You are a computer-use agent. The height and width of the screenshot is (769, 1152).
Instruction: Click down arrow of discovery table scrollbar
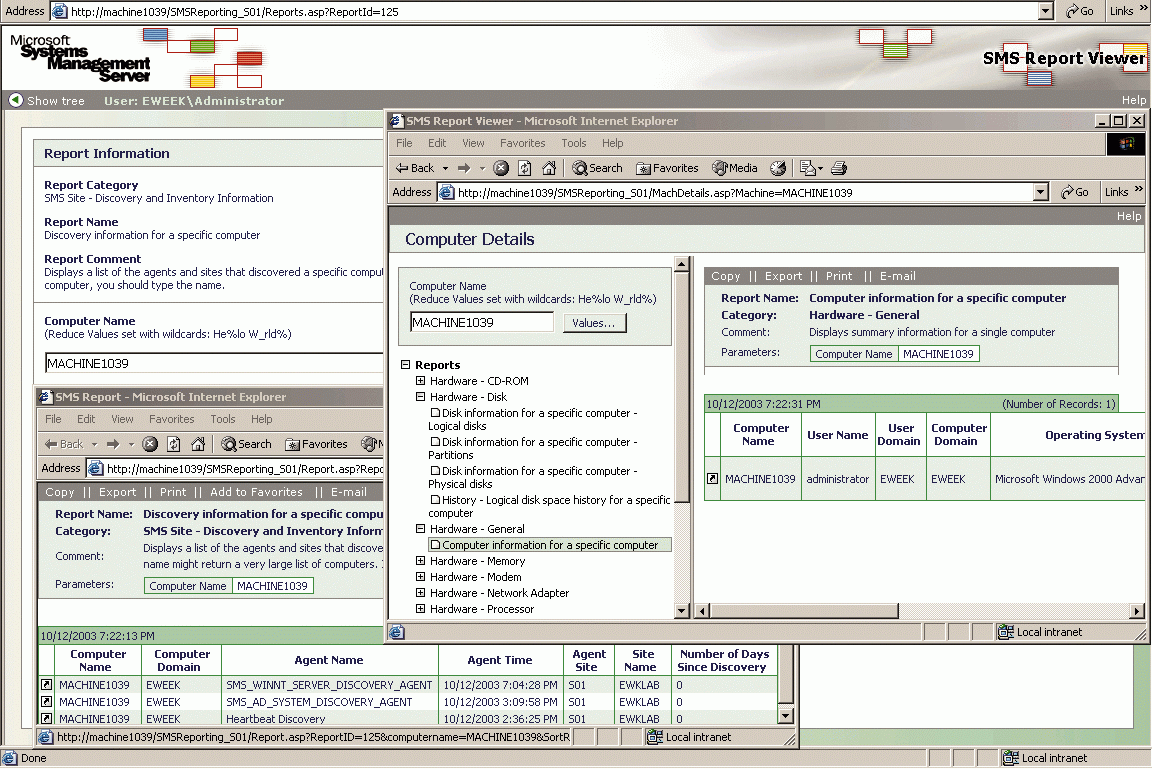click(785, 715)
